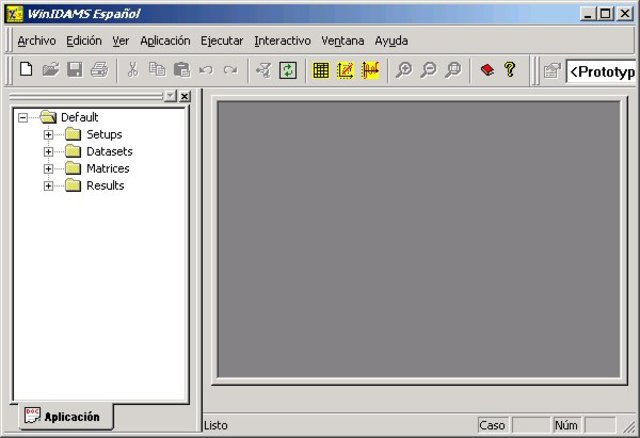Image resolution: width=640 pixels, height=438 pixels.
Task: Click the properties icon beside Prototype field
Action: (552, 71)
